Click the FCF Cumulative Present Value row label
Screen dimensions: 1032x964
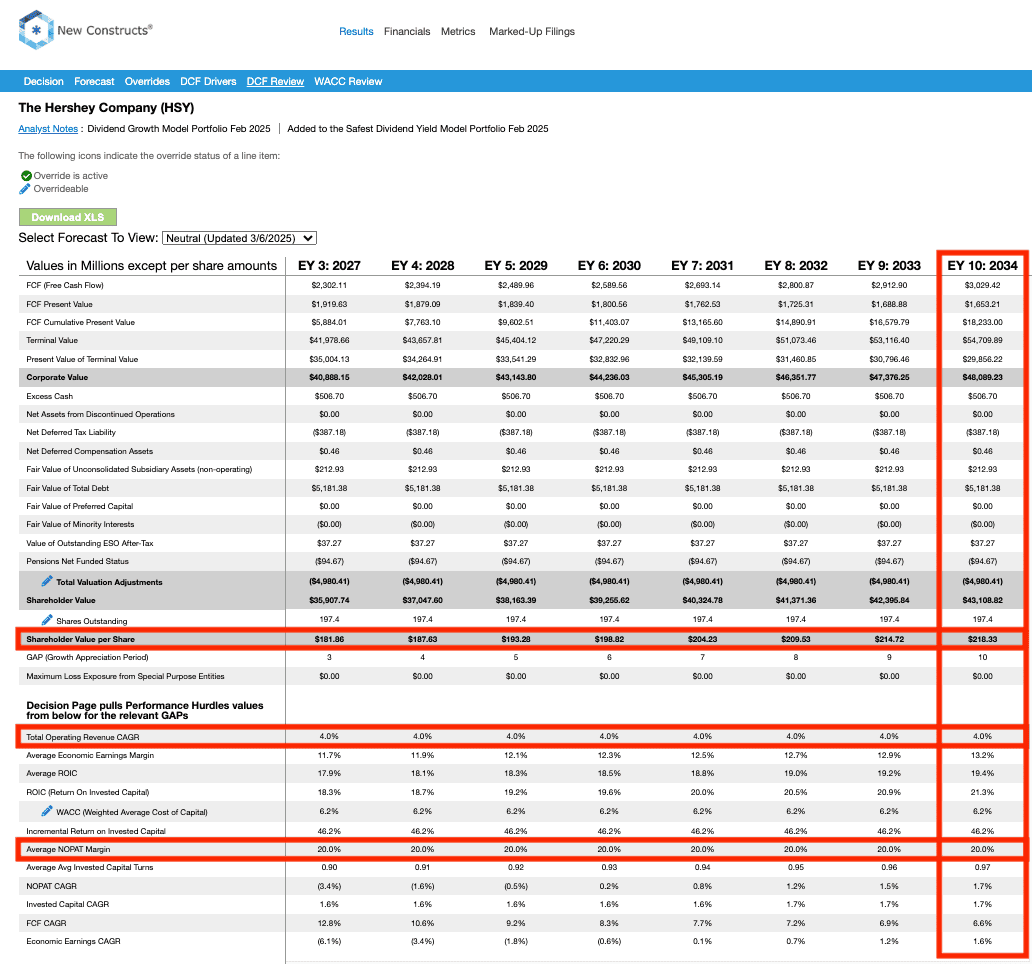pos(80,322)
